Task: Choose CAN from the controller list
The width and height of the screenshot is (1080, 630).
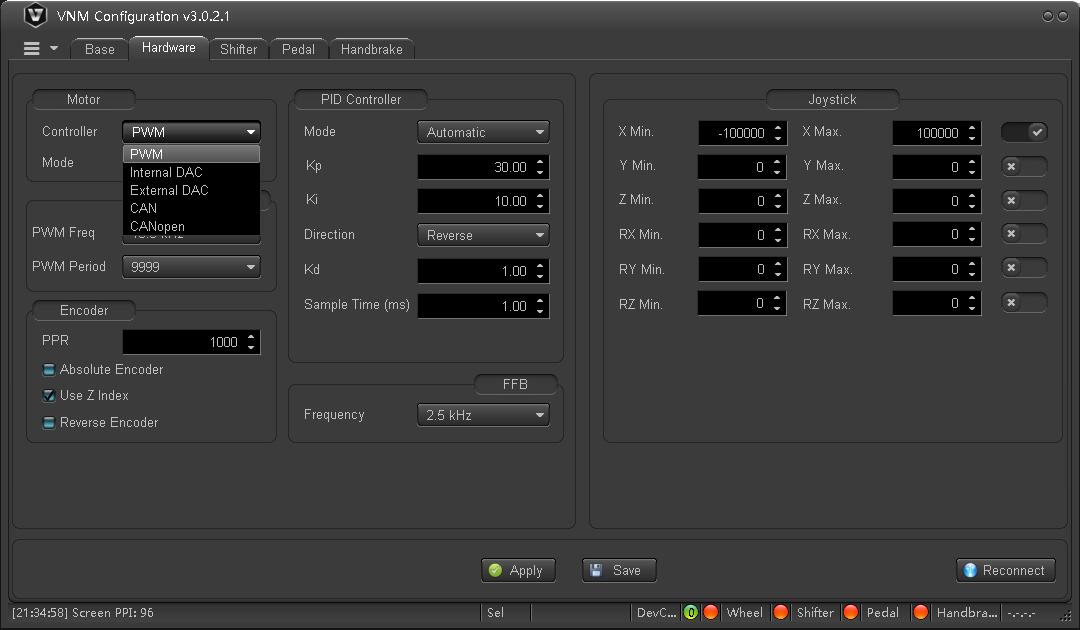Action: tap(191, 208)
